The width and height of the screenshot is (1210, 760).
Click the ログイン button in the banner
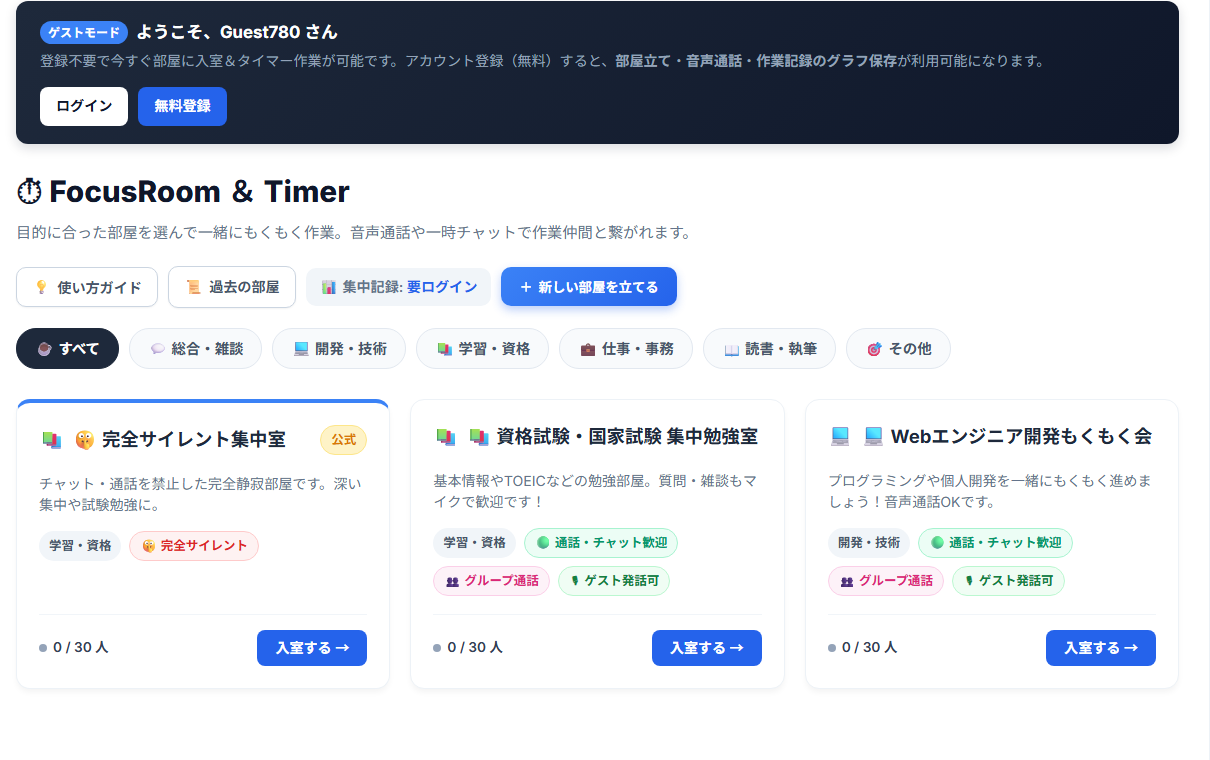[x=84, y=107]
